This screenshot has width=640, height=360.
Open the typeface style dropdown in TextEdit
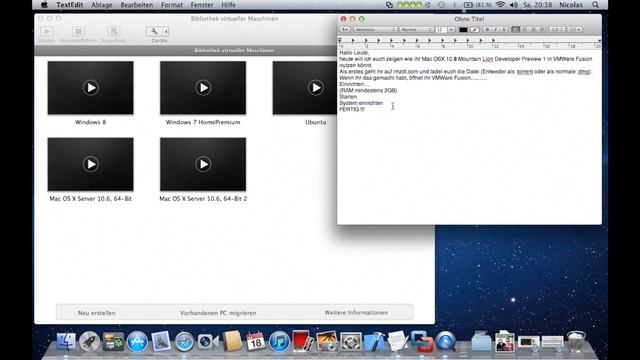click(x=416, y=29)
